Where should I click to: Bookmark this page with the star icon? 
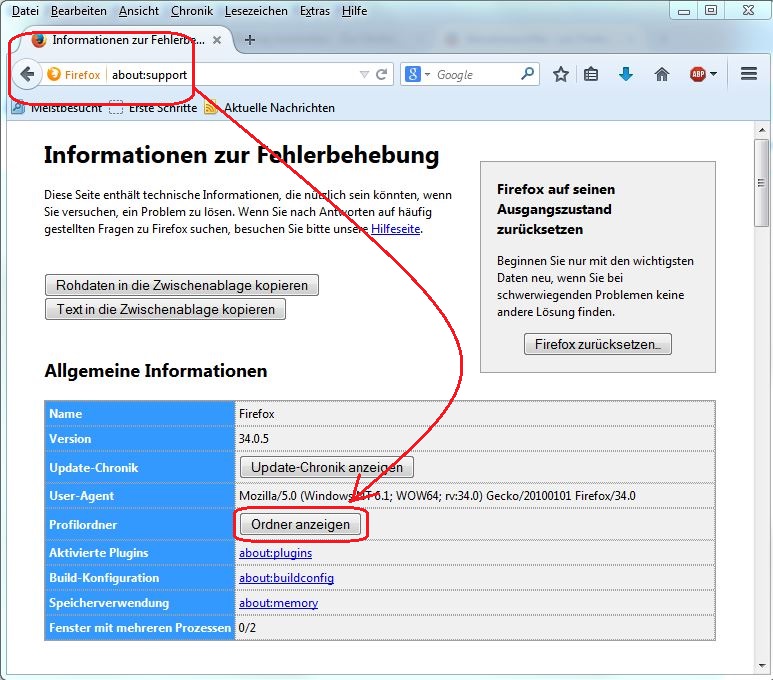point(561,74)
